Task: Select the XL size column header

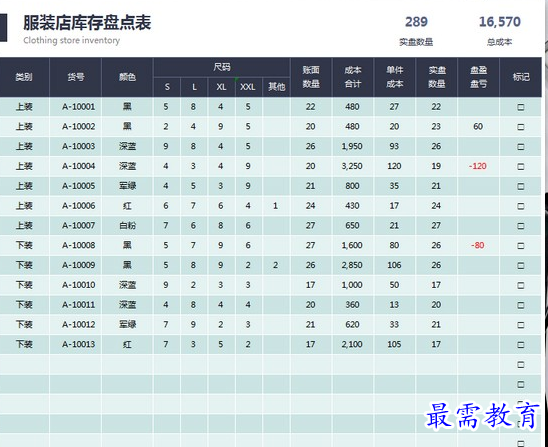Action: tap(221, 87)
